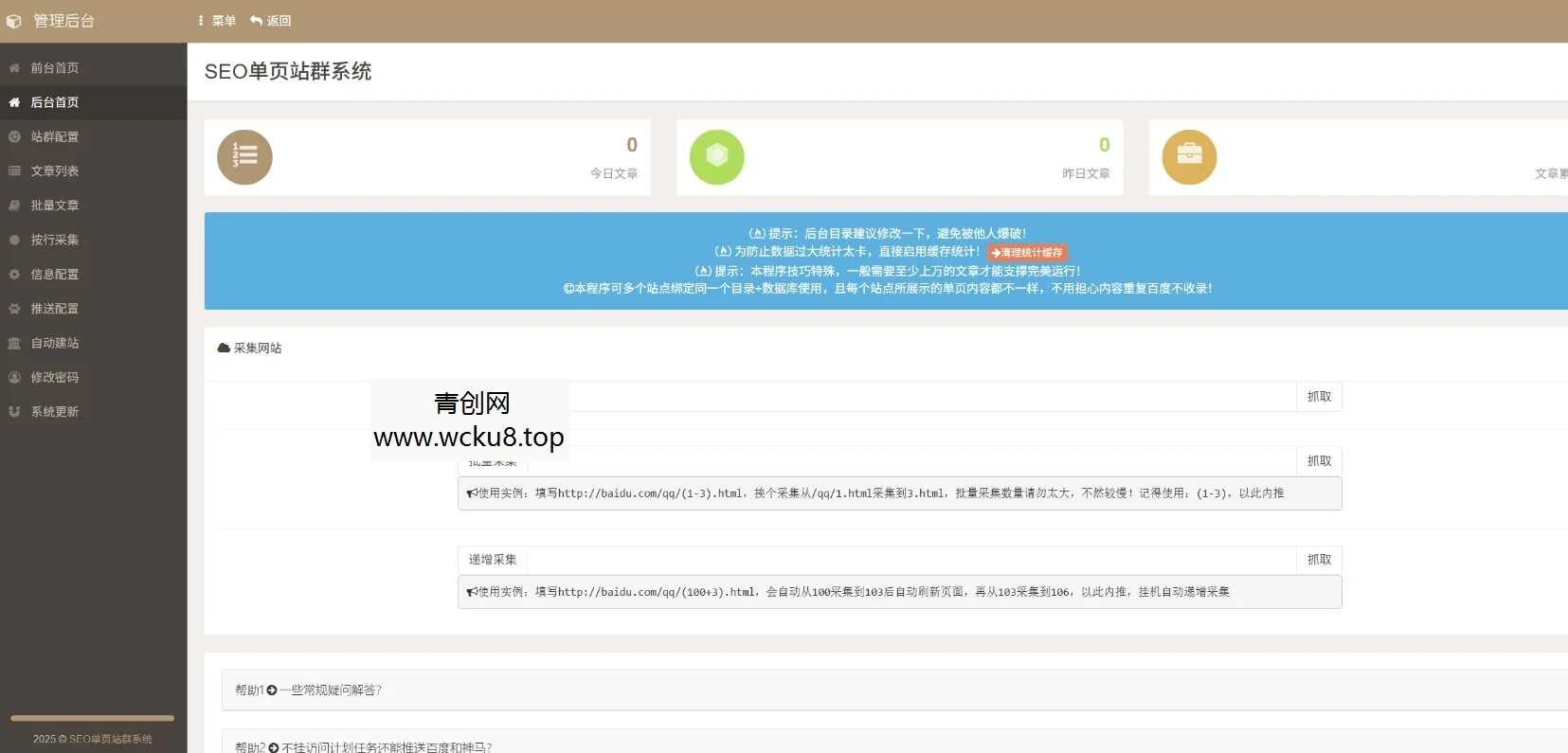1568x753 pixels.
Task: Click the circle icon beside 按行采集
Action: tap(14, 240)
